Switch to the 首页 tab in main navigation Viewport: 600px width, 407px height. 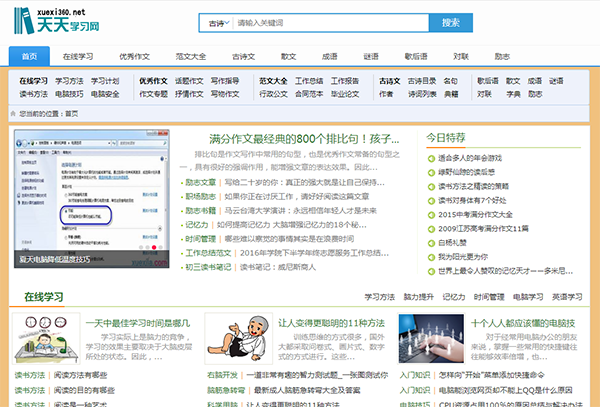coord(29,56)
